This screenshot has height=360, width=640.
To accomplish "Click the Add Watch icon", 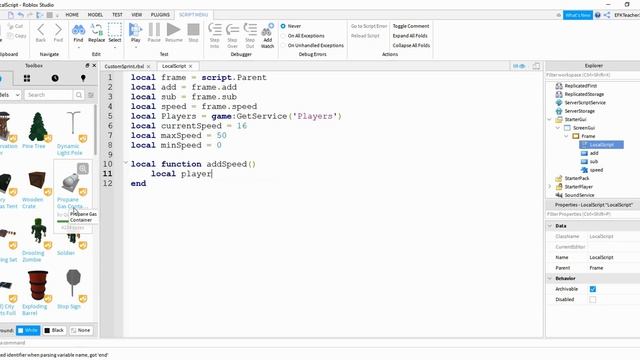I will (267, 30).
